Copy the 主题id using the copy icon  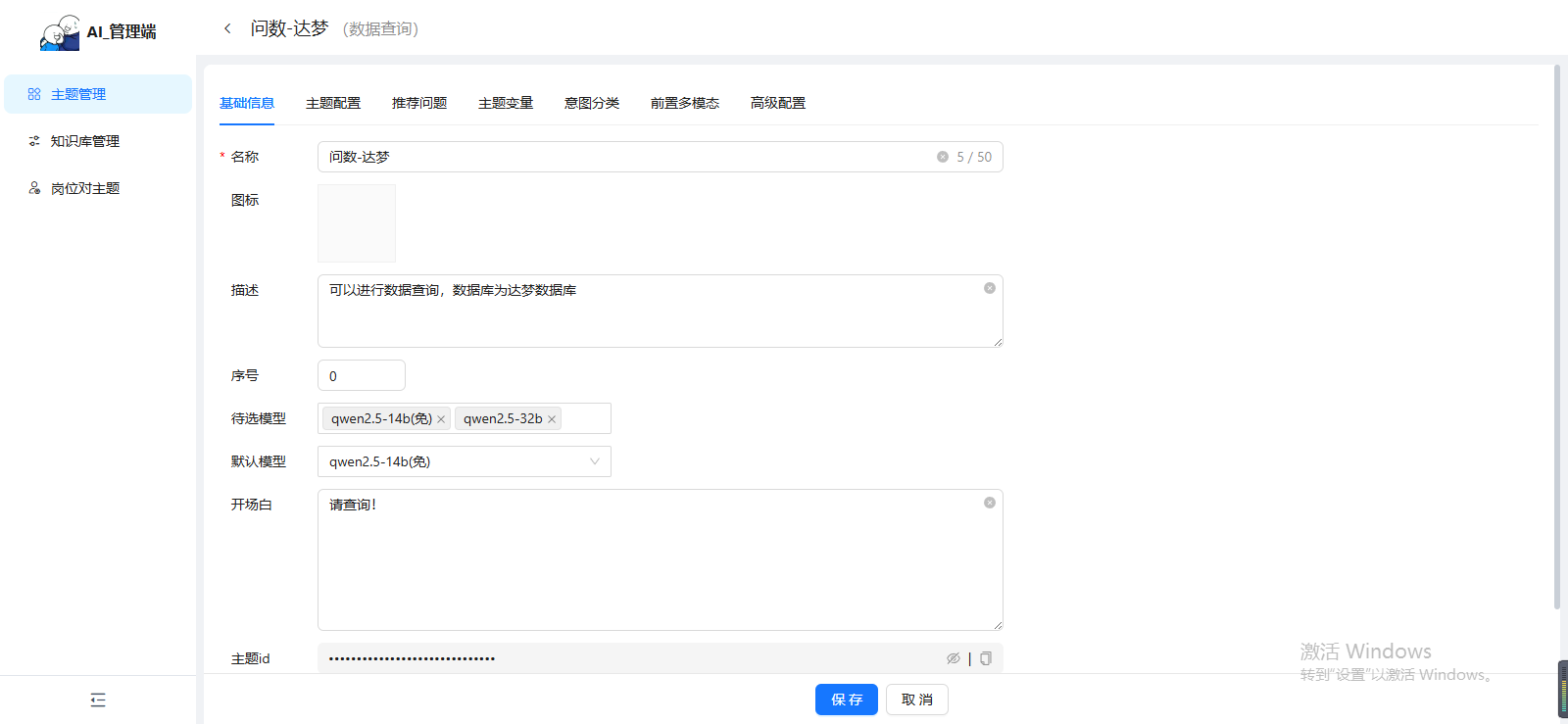986,658
